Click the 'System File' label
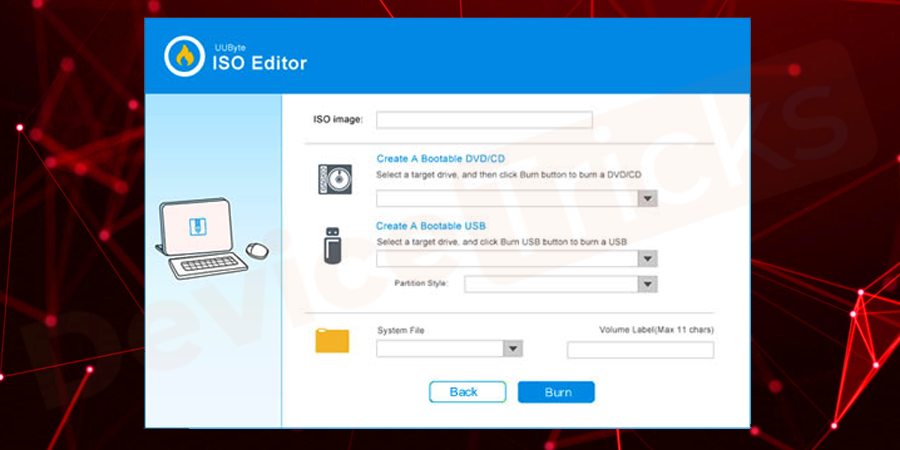 click(x=401, y=331)
